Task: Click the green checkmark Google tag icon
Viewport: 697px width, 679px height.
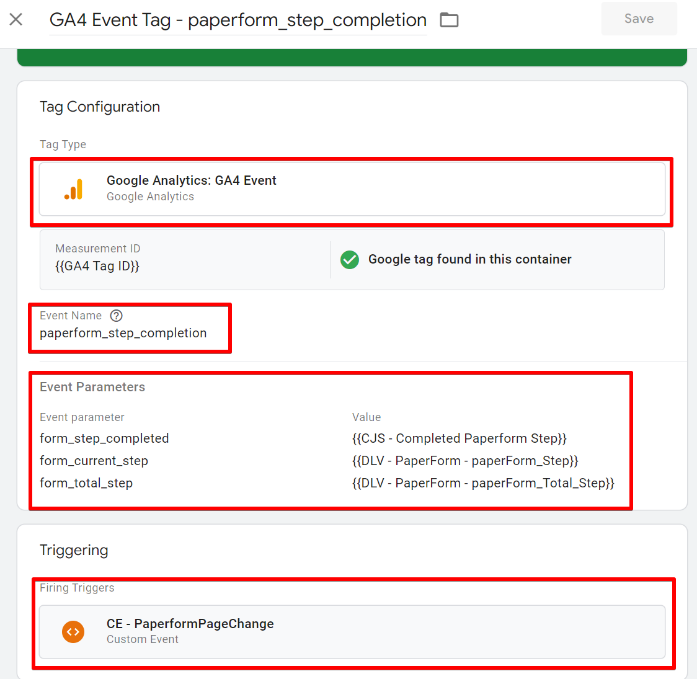Action: point(349,260)
